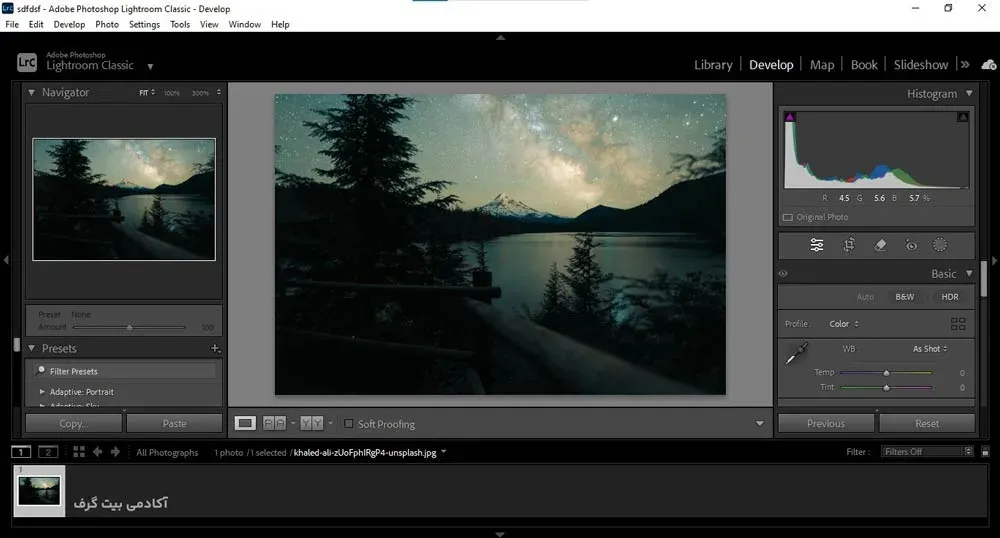Toggle highlight clipping indicator in histogram
This screenshot has height=538, width=1000.
click(x=963, y=117)
